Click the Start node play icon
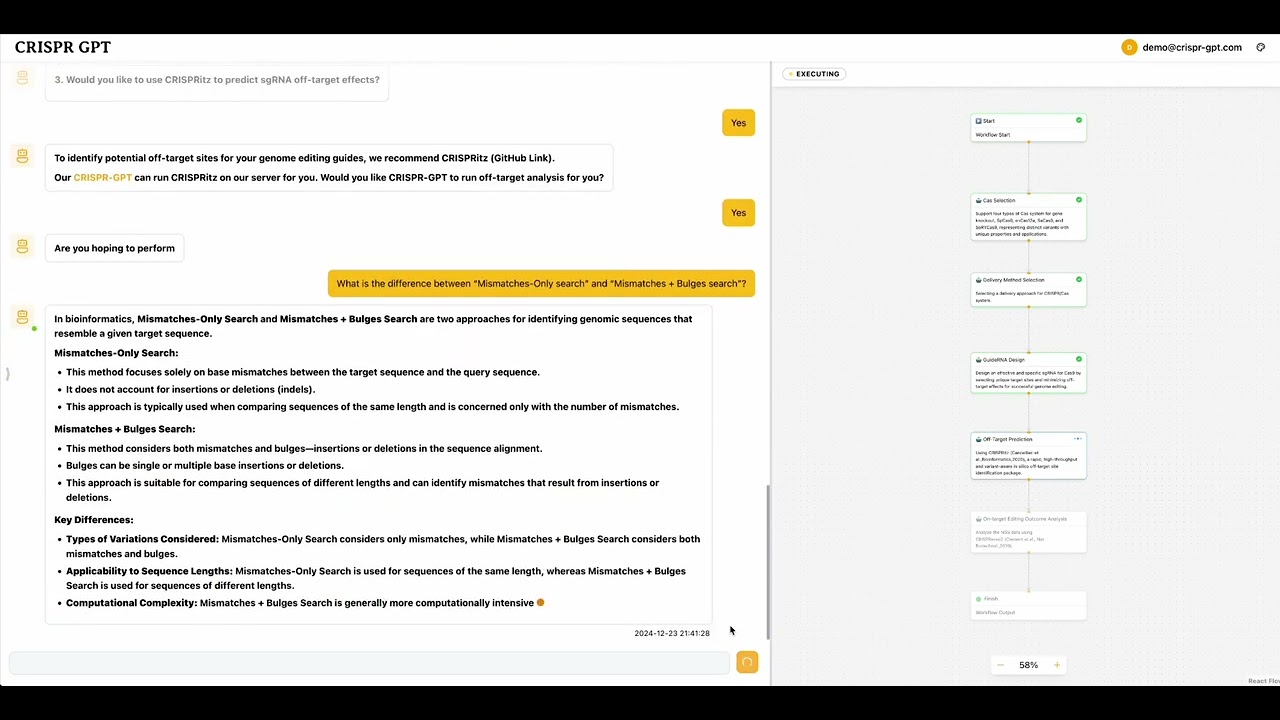 979,121
